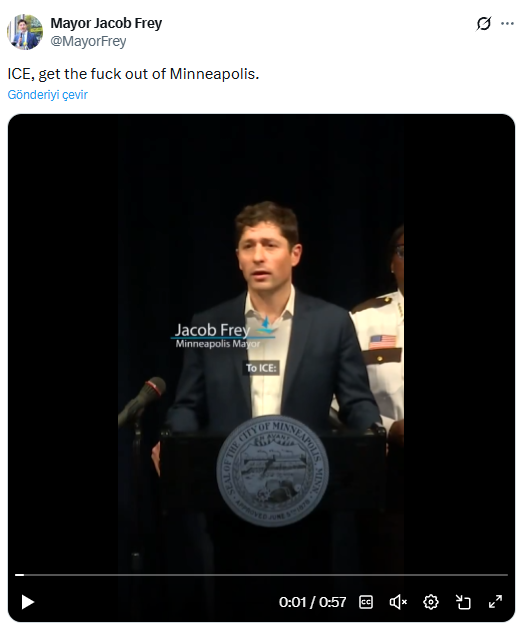This screenshot has width=530, height=632.
Task: Click the City of Minneapolis seal in video
Action: (272, 471)
